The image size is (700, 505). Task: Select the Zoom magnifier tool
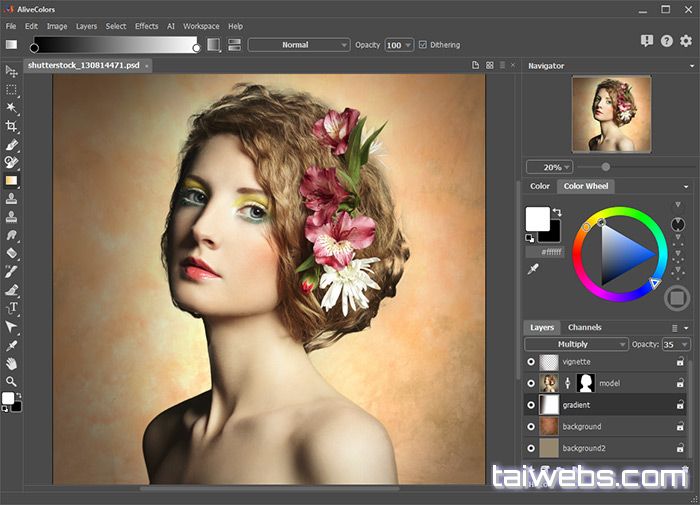tap(12, 381)
